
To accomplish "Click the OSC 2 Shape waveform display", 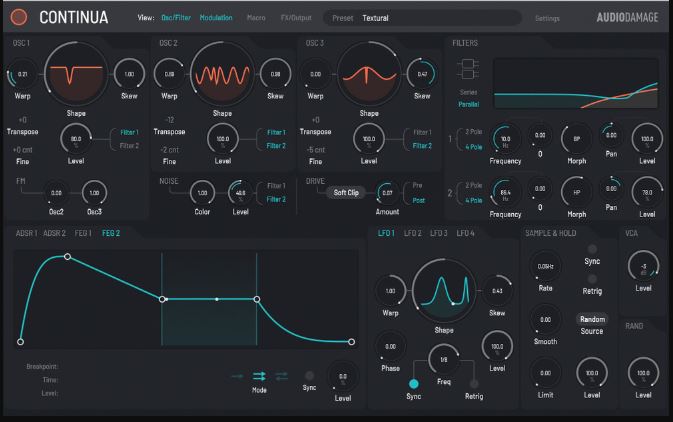I will coord(222,74).
